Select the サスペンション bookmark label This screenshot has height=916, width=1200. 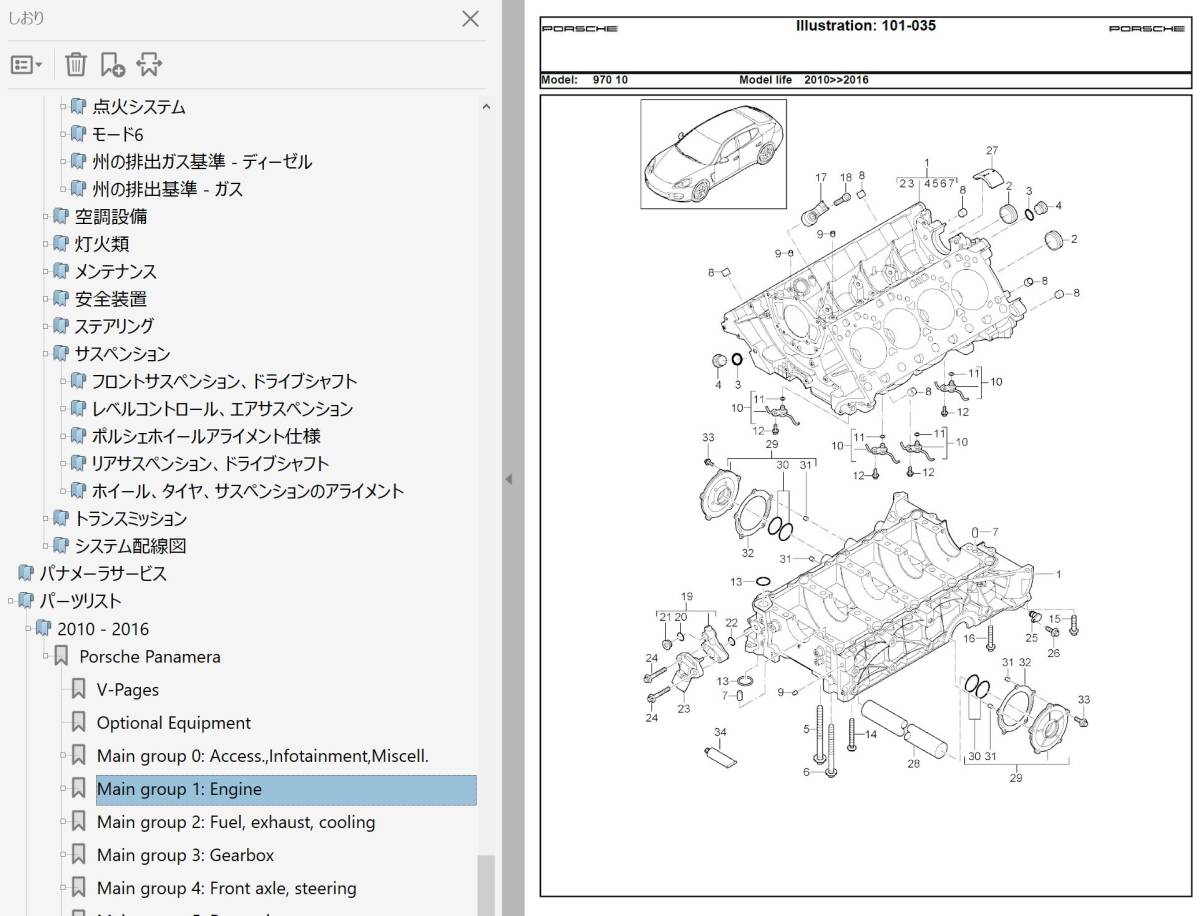(122, 354)
